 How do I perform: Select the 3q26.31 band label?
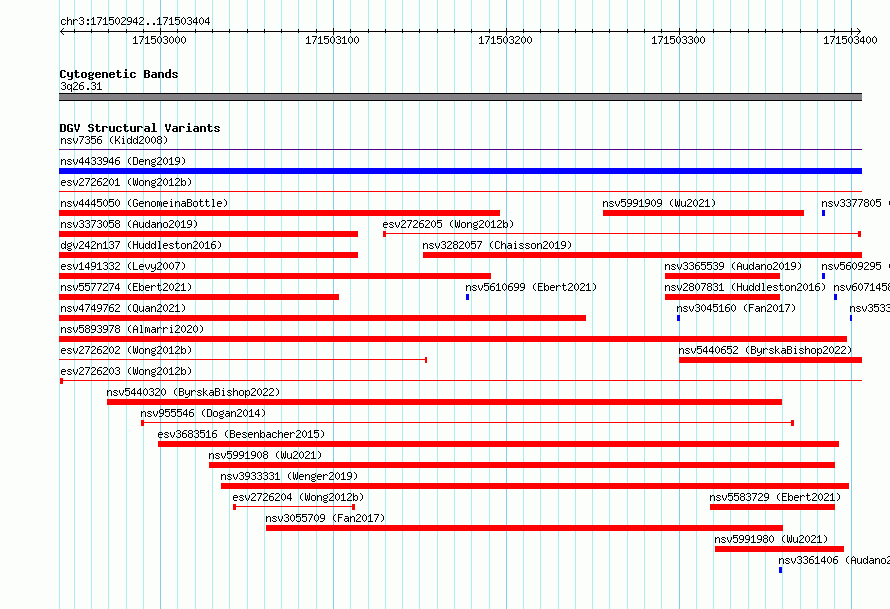81,86
